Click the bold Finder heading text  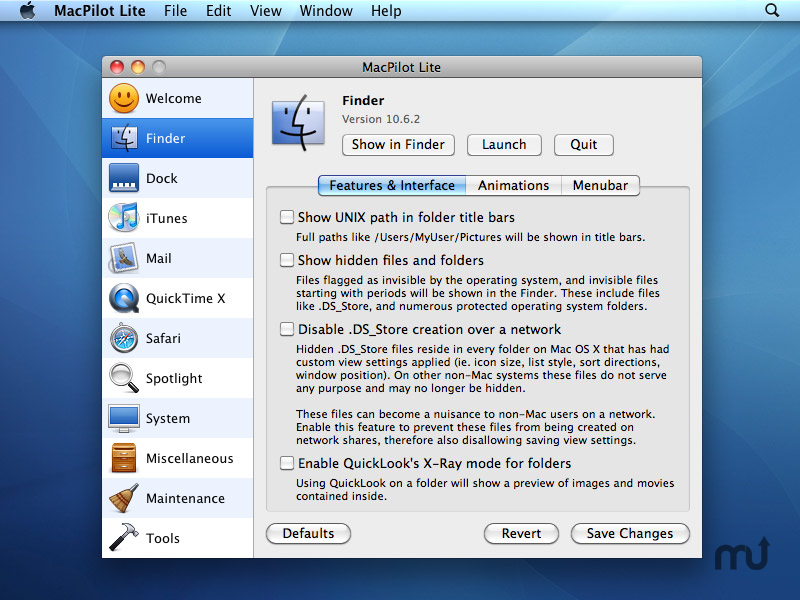click(363, 101)
